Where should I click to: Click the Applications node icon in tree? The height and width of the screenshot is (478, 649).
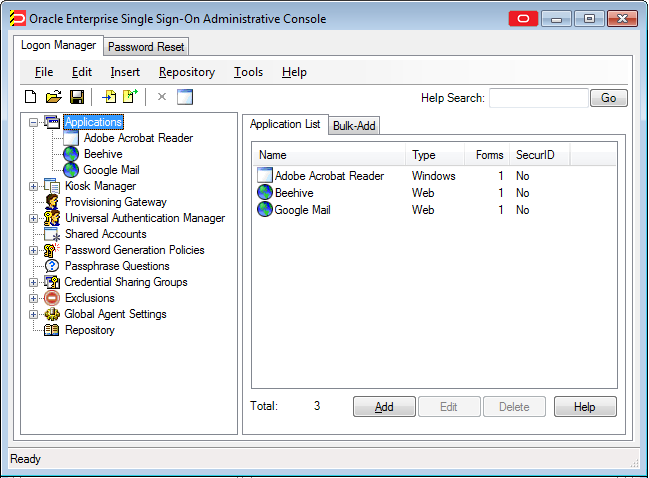[52, 122]
